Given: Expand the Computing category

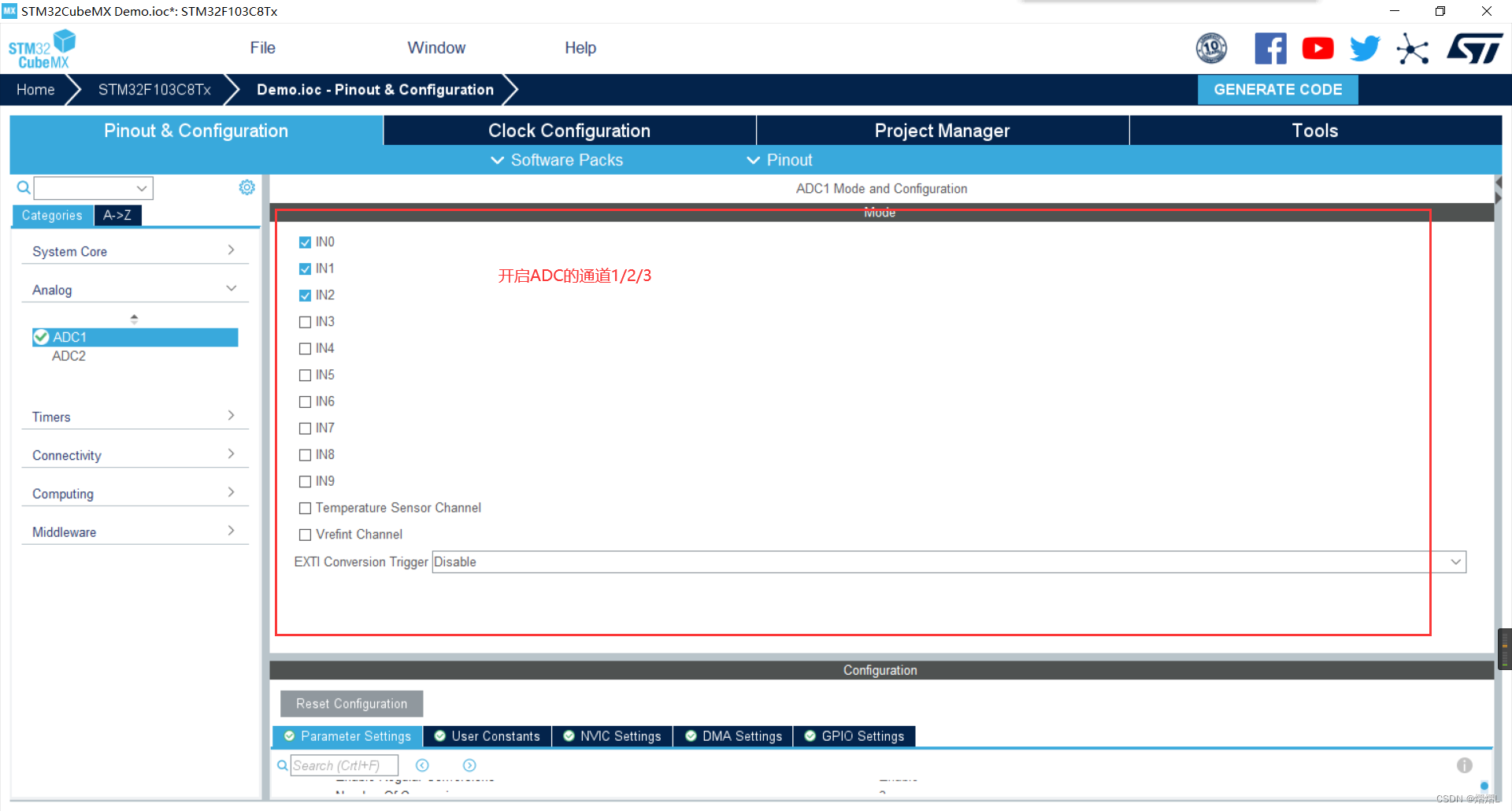Looking at the screenshot, I should pyautogui.click(x=135, y=494).
